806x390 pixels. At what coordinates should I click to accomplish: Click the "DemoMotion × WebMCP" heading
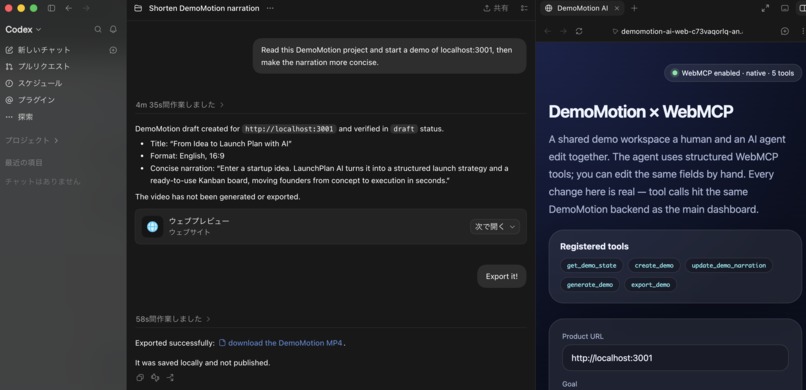pyautogui.click(x=640, y=112)
